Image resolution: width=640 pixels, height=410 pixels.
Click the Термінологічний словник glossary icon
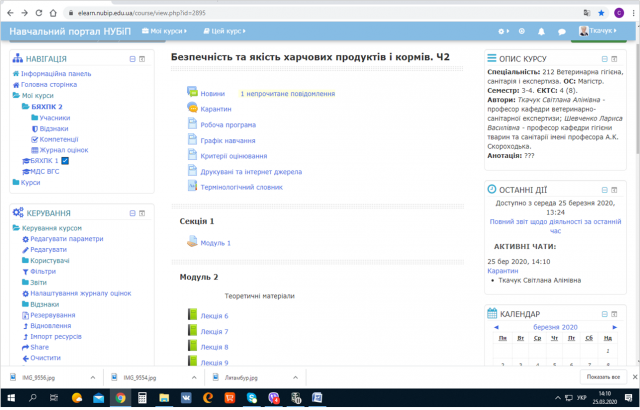pyautogui.click(x=192, y=187)
